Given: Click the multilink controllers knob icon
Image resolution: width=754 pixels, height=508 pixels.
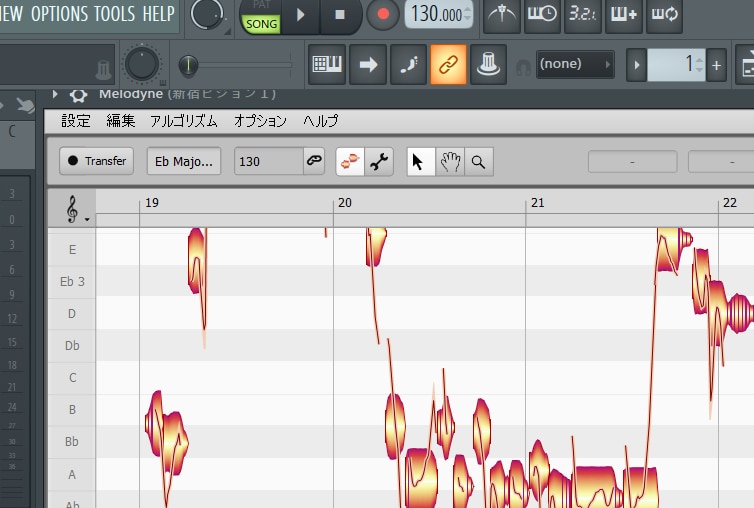Looking at the screenshot, I should click(489, 64).
